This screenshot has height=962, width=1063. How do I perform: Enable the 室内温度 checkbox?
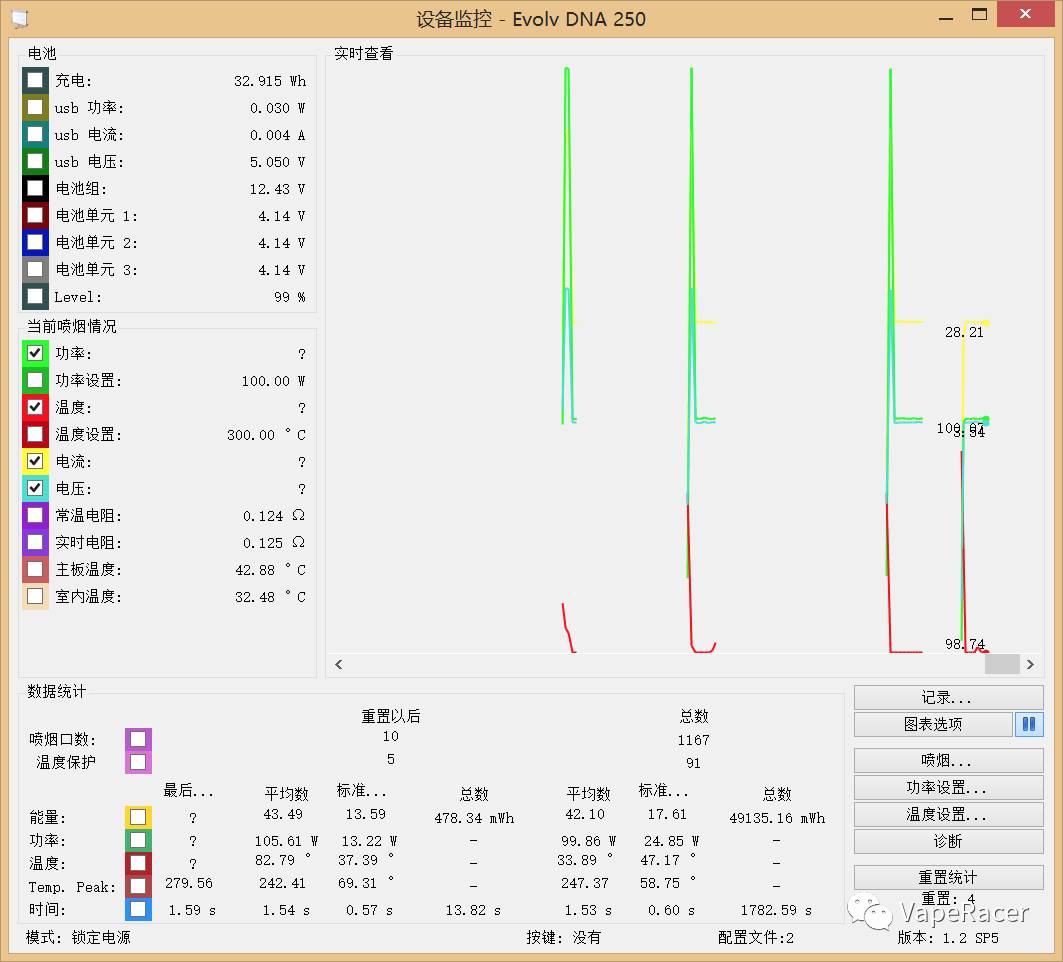click(35, 597)
